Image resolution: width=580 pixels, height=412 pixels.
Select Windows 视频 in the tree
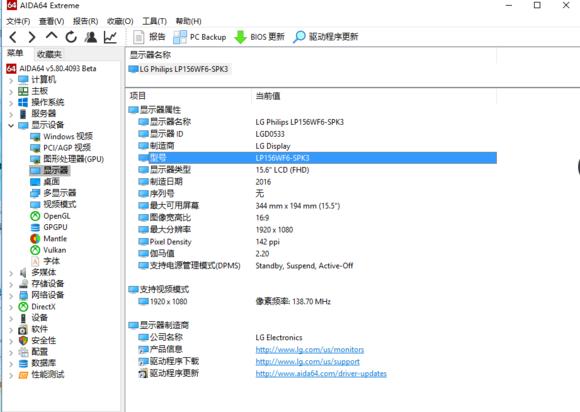pyautogui.click(x=61, y=136)
